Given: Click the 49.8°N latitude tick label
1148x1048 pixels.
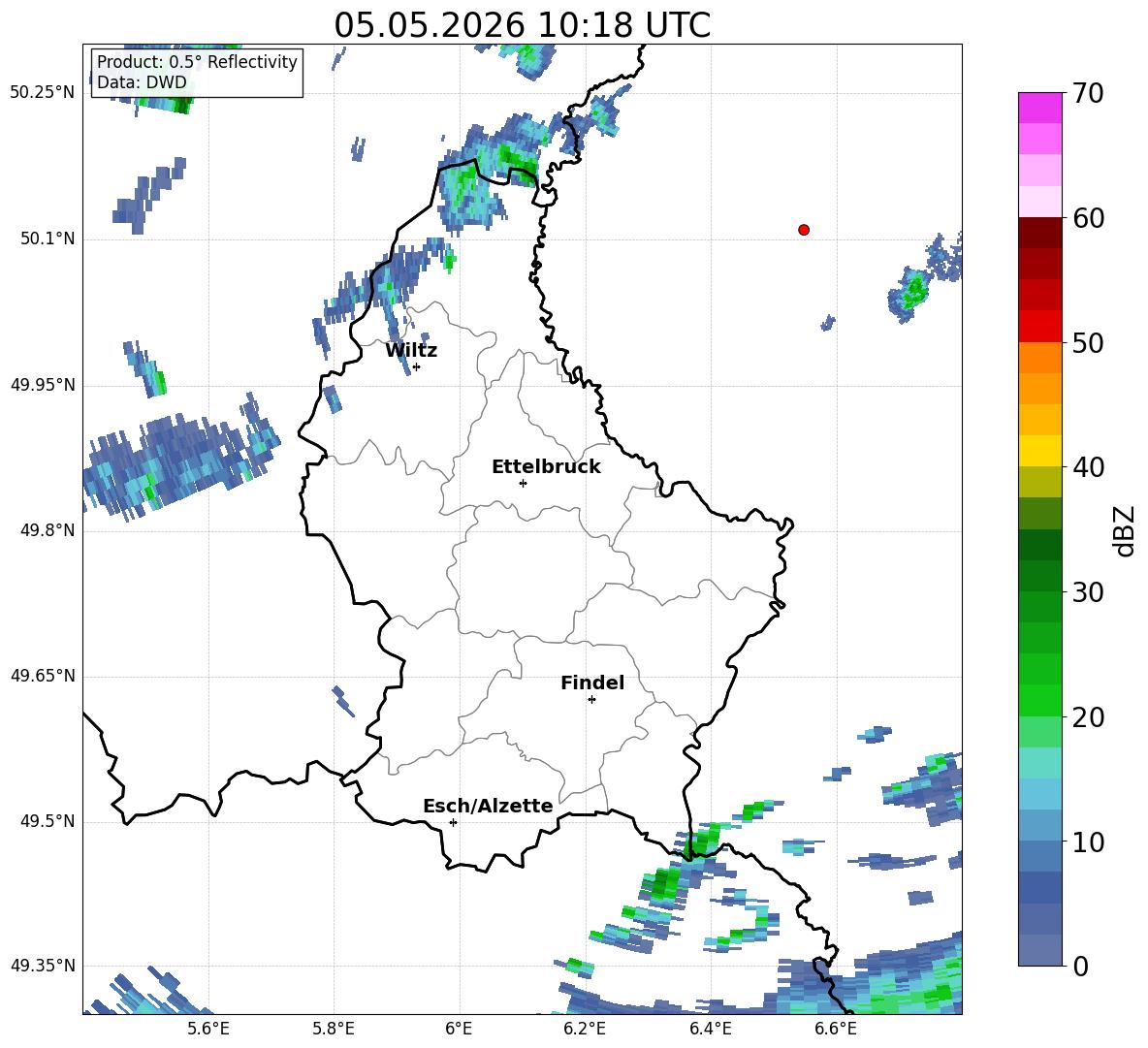Looking at the screenshot, I should pyautogui.click(x=44, y=530).
